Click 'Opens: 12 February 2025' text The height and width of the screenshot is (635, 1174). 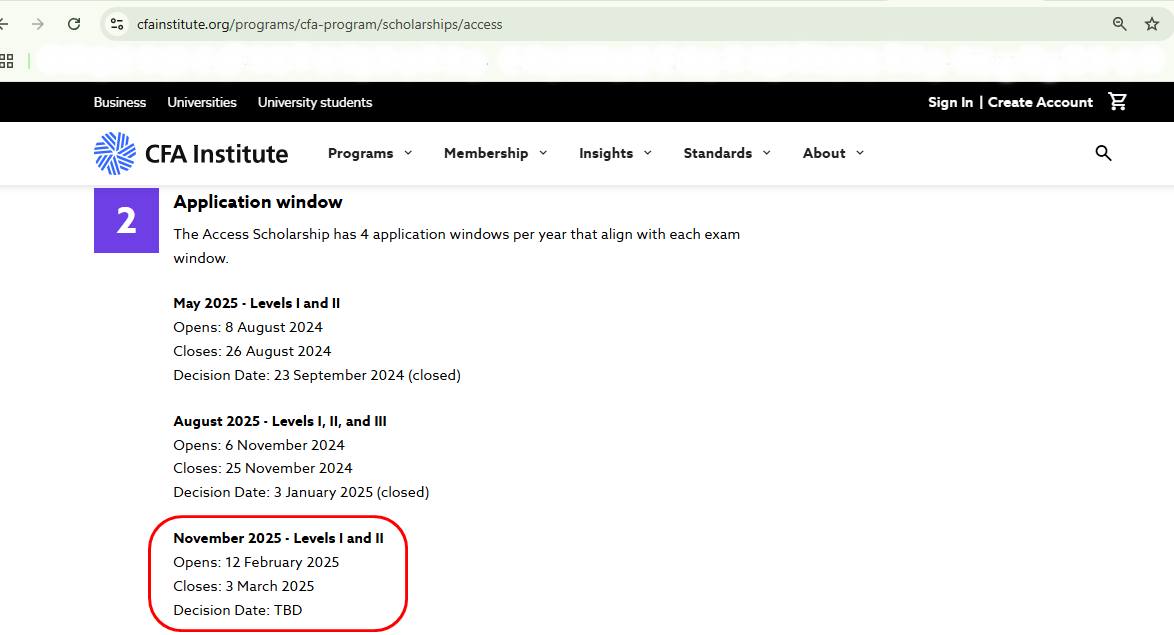(x=256, y=562)
